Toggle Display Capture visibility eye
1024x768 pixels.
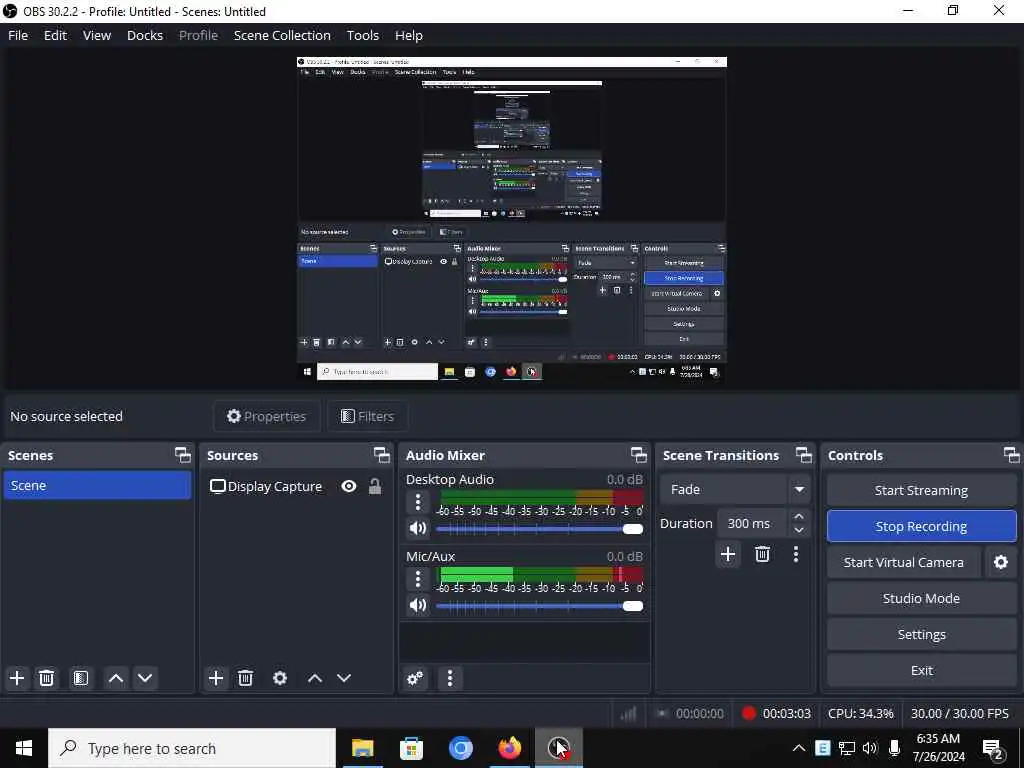pos(349,486)
